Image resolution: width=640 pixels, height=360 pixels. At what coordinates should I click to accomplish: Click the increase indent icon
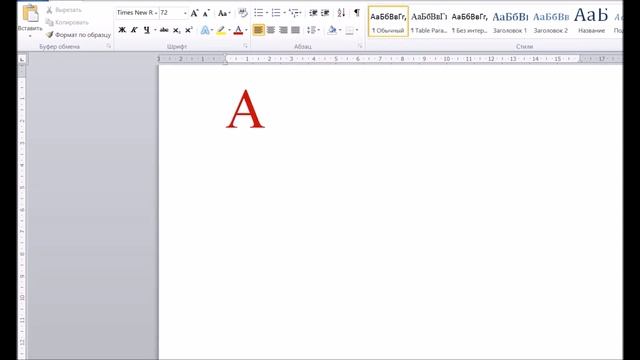coord(325,13)
